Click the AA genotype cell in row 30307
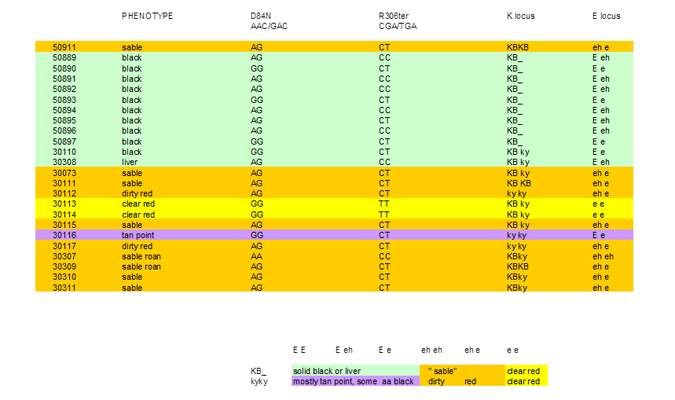675x400 pixels. point(257,256)
